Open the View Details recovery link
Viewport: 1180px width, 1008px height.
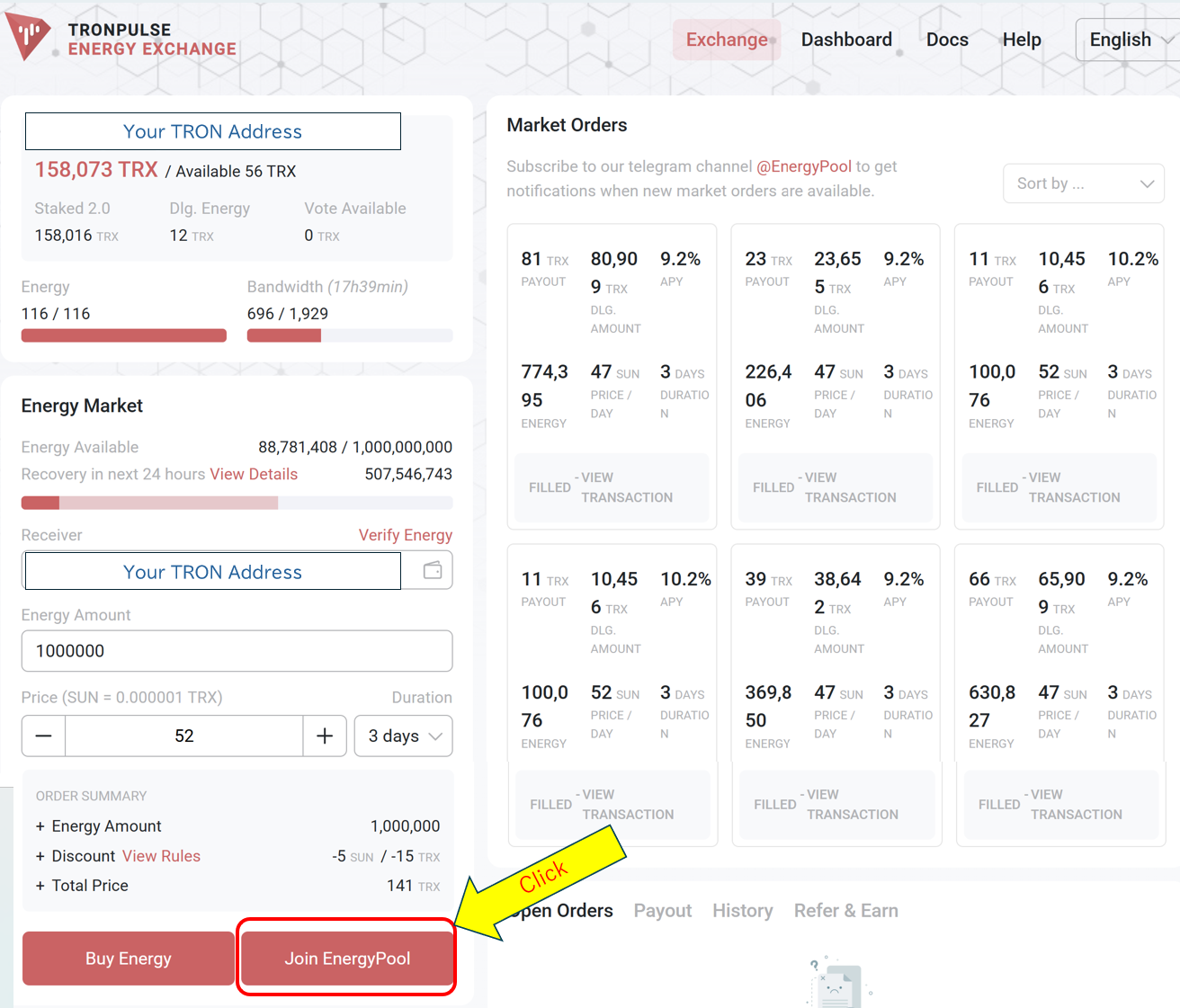(x=254, y=474)
